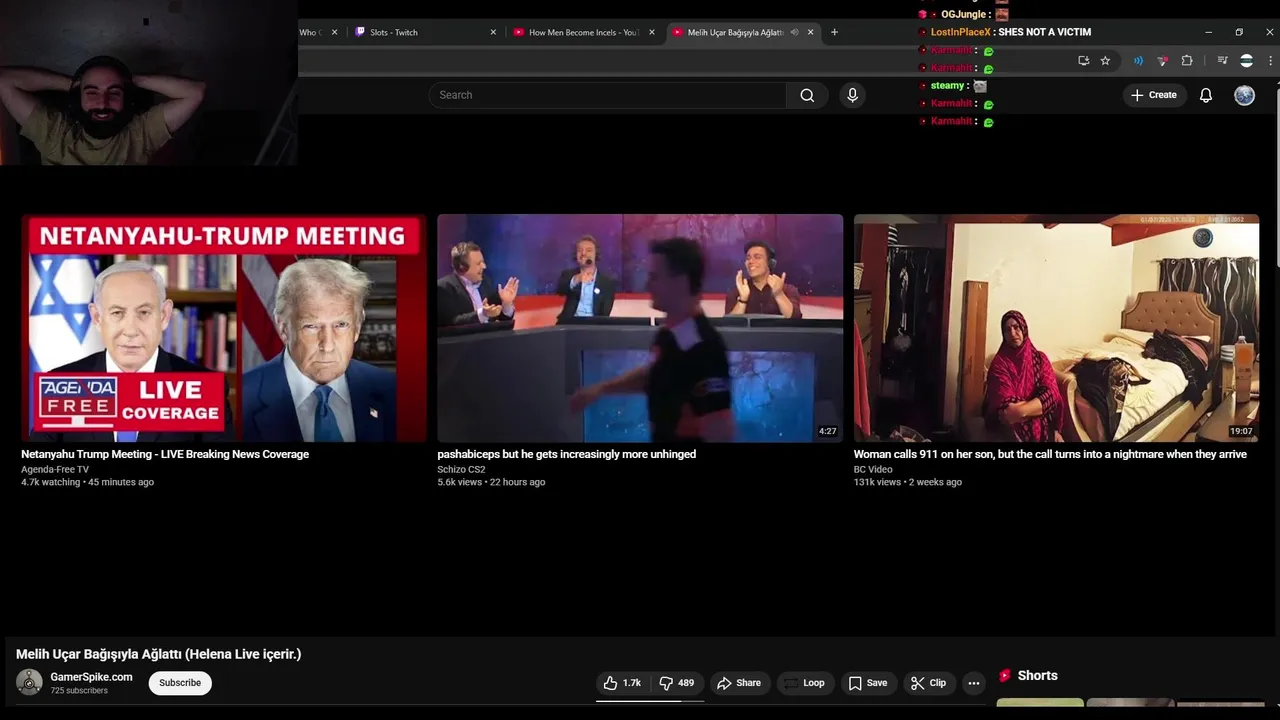Close the Slots - Twitch tab
1280x720 pixels.
click(493, 32)
